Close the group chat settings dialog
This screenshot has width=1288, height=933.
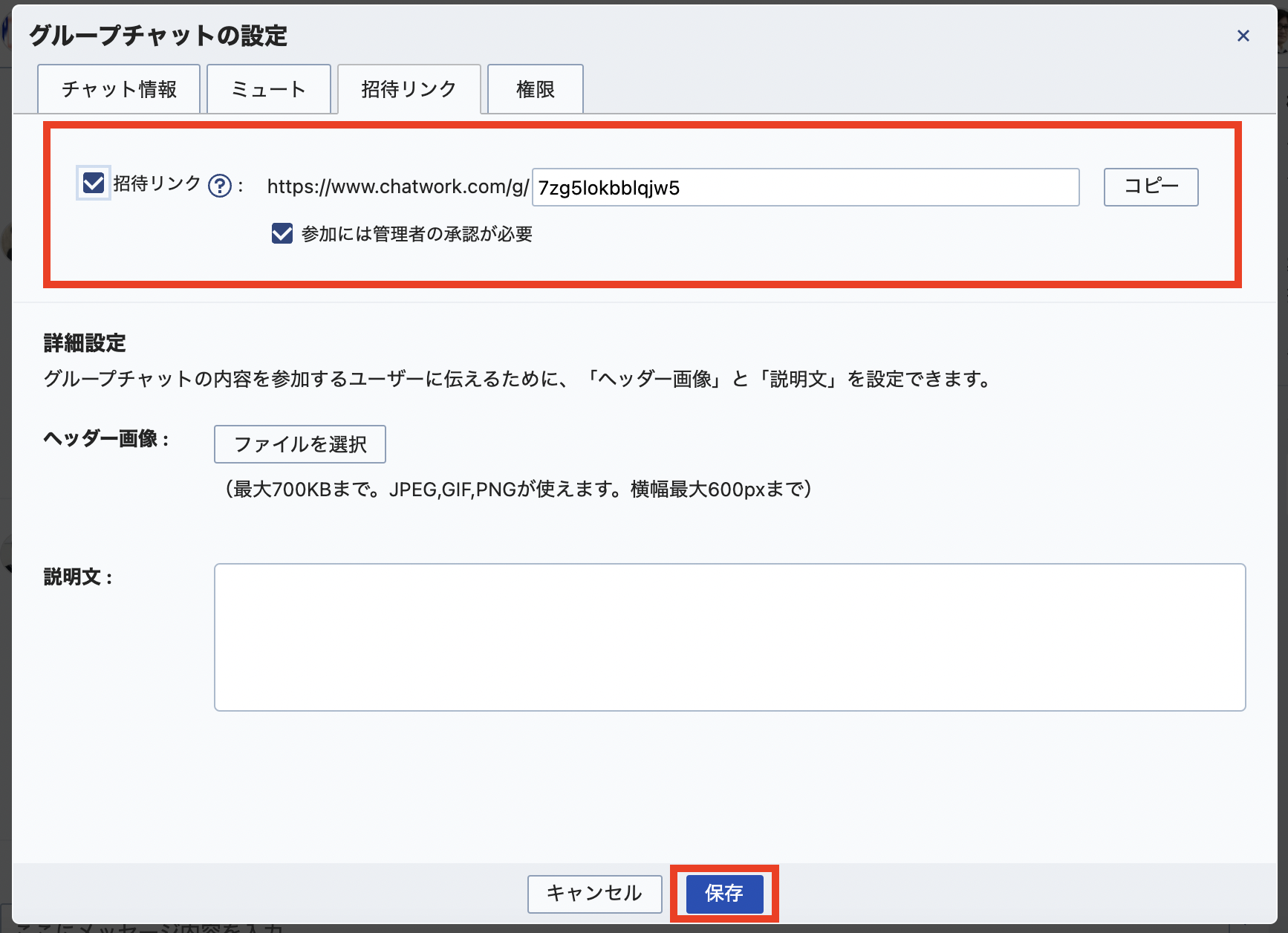(1243, 36)
